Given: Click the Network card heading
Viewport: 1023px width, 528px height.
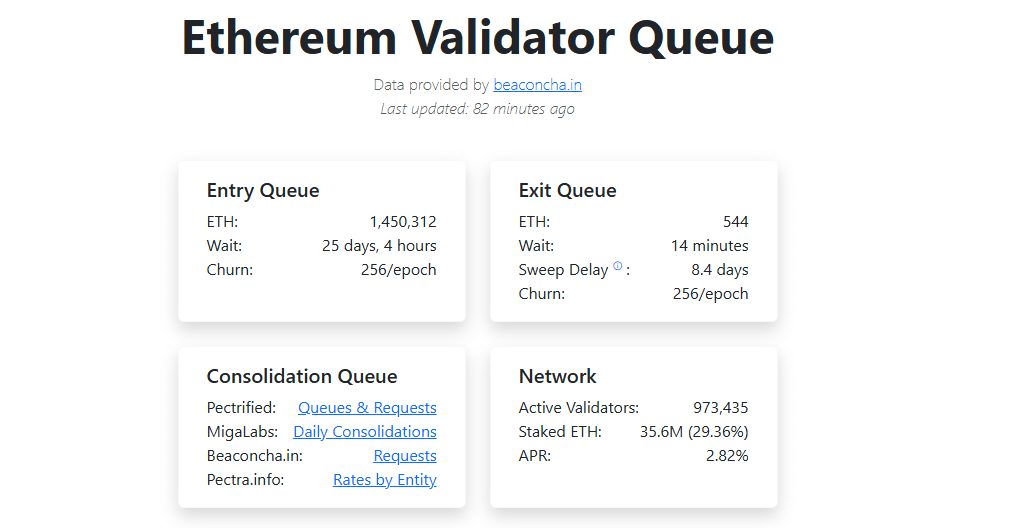Looking at the screenshot, I should [558, 376].
